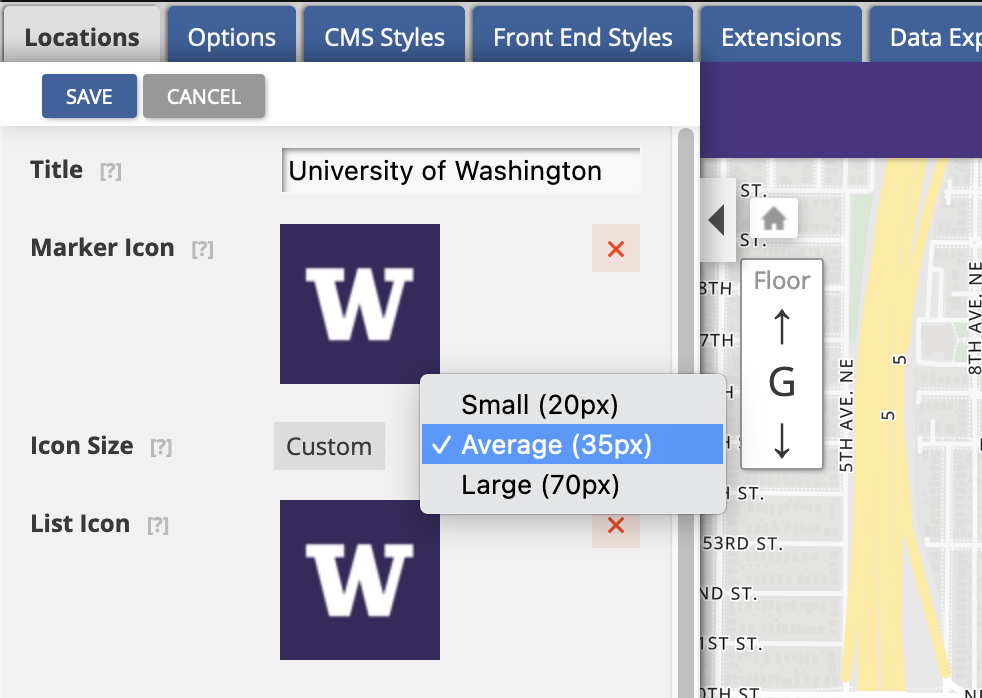Switch to Front End Styles tab
Viewport: 982px width, 698px height.
coord(583,37)
